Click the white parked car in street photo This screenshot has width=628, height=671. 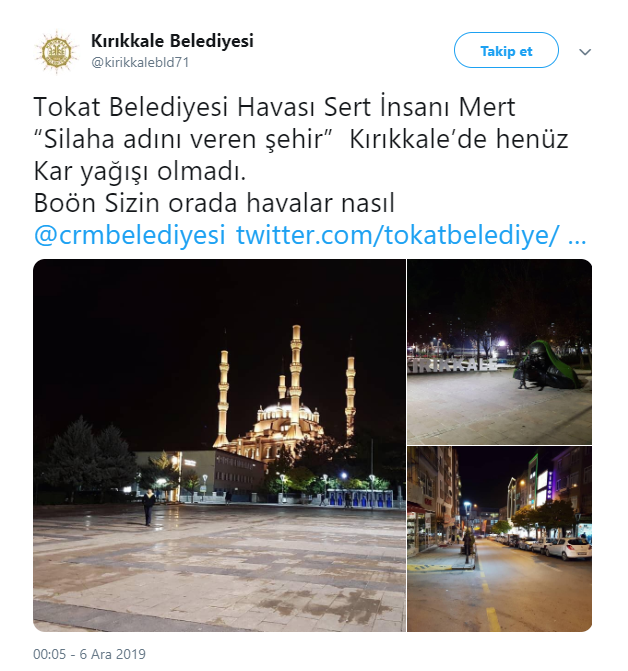tap(569, 549)
